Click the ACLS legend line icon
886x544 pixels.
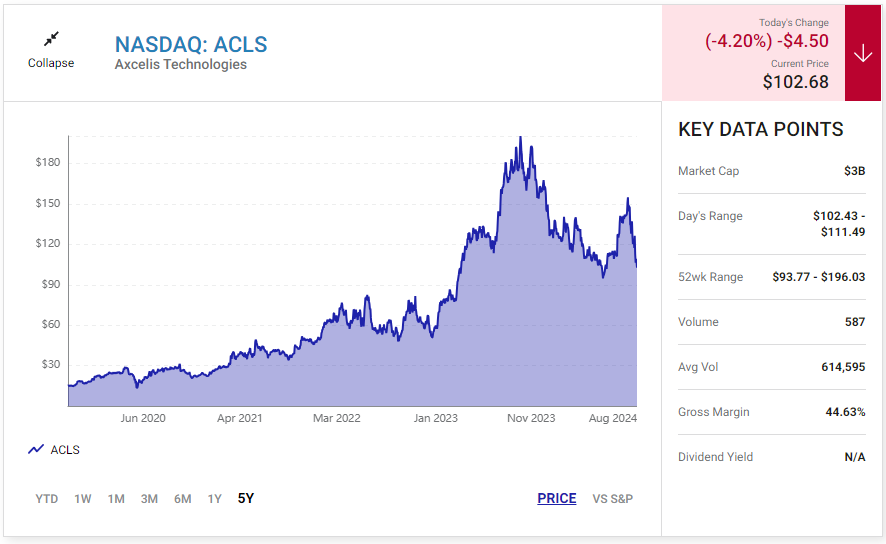pyautogui.click(x=36, y=450)
